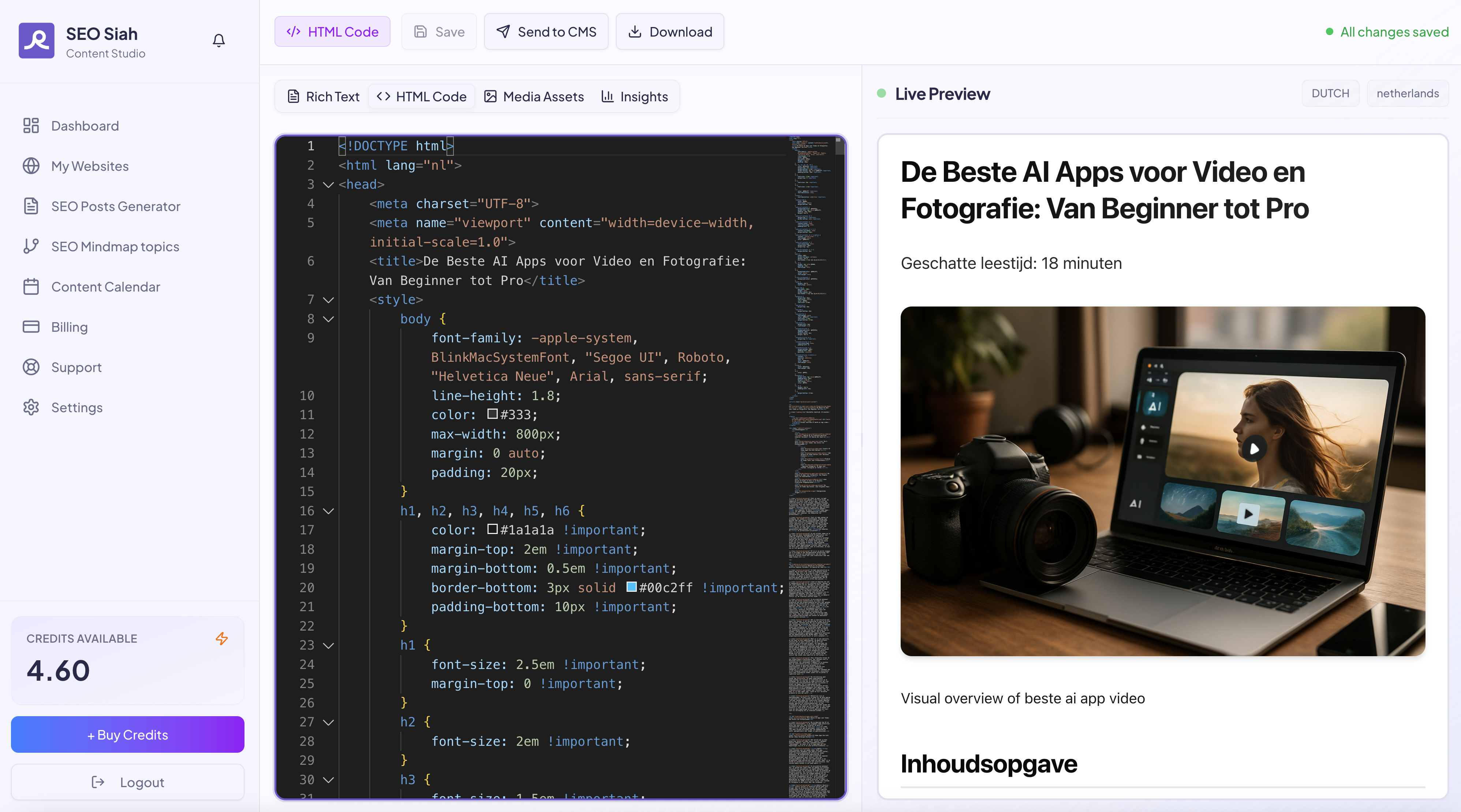The height and width of the screenshot is (812, 1461).
Task: Click the Buy Credits button
Action: (128, 734)
